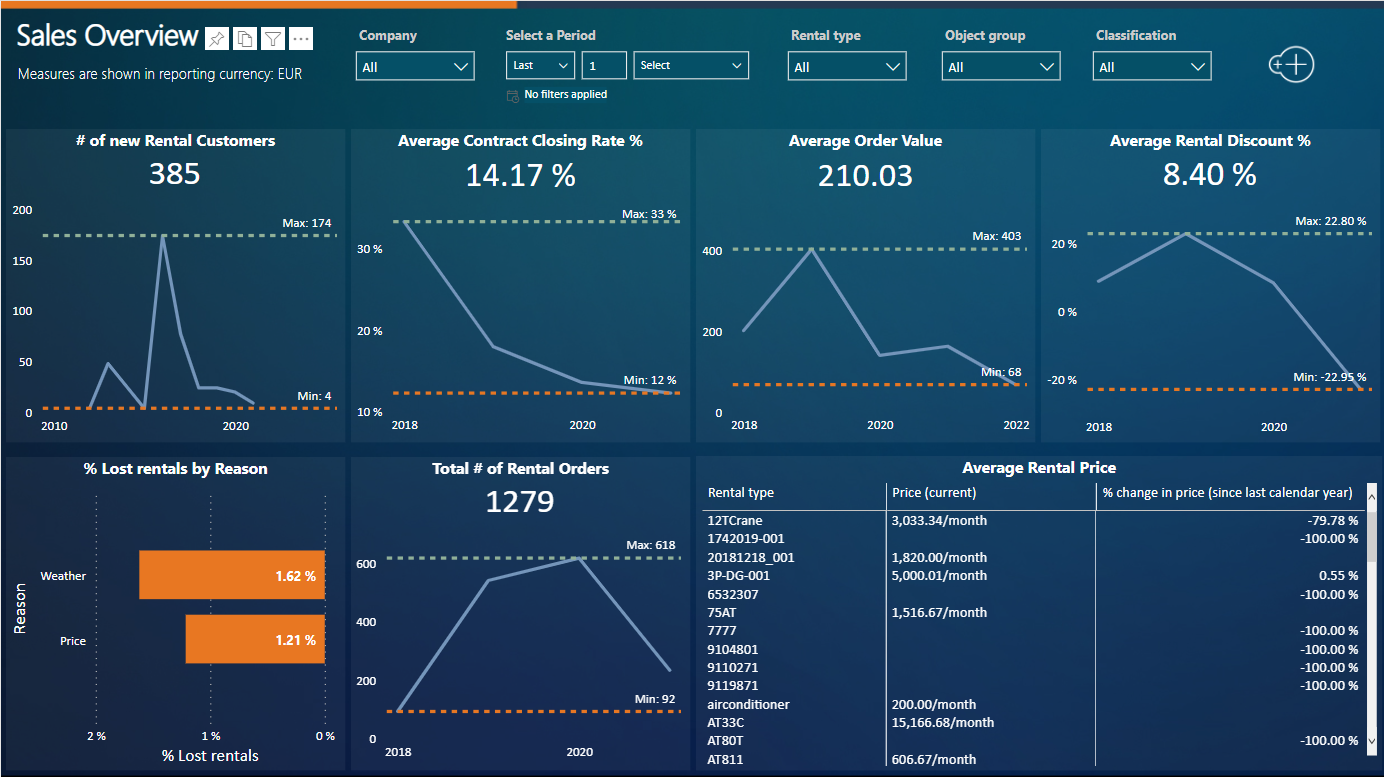Click the 75AT rental type row
Image resolution: width=1384 pixels, height=777 pixels.
723,612
